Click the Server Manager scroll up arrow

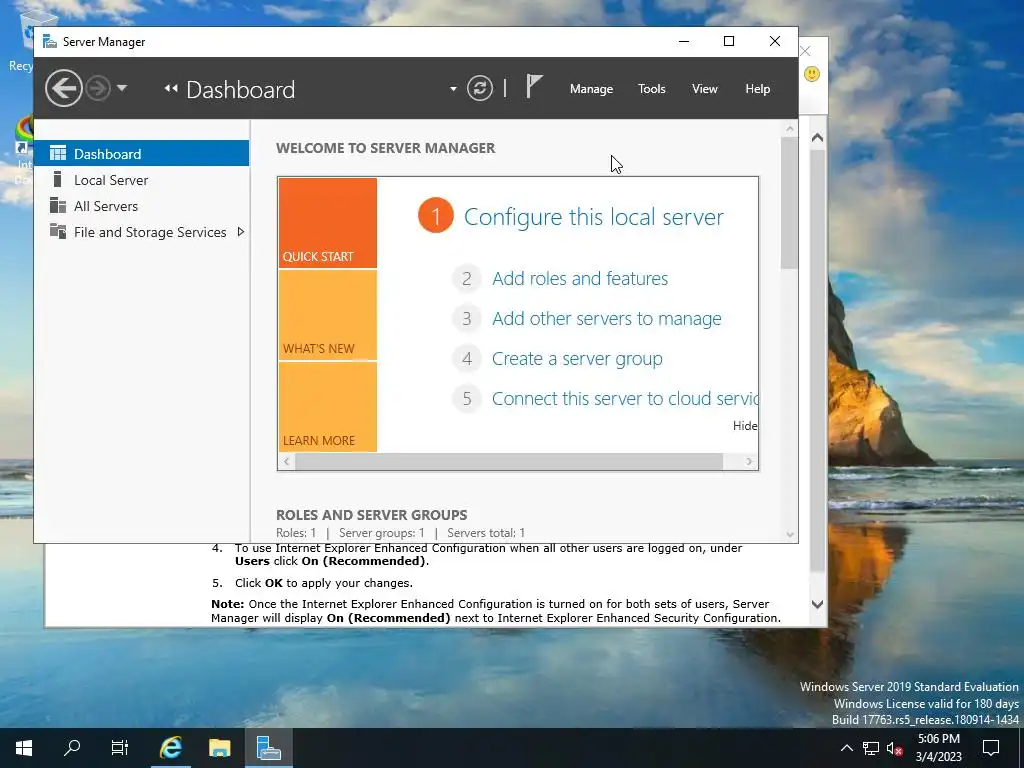coord(790,129)
